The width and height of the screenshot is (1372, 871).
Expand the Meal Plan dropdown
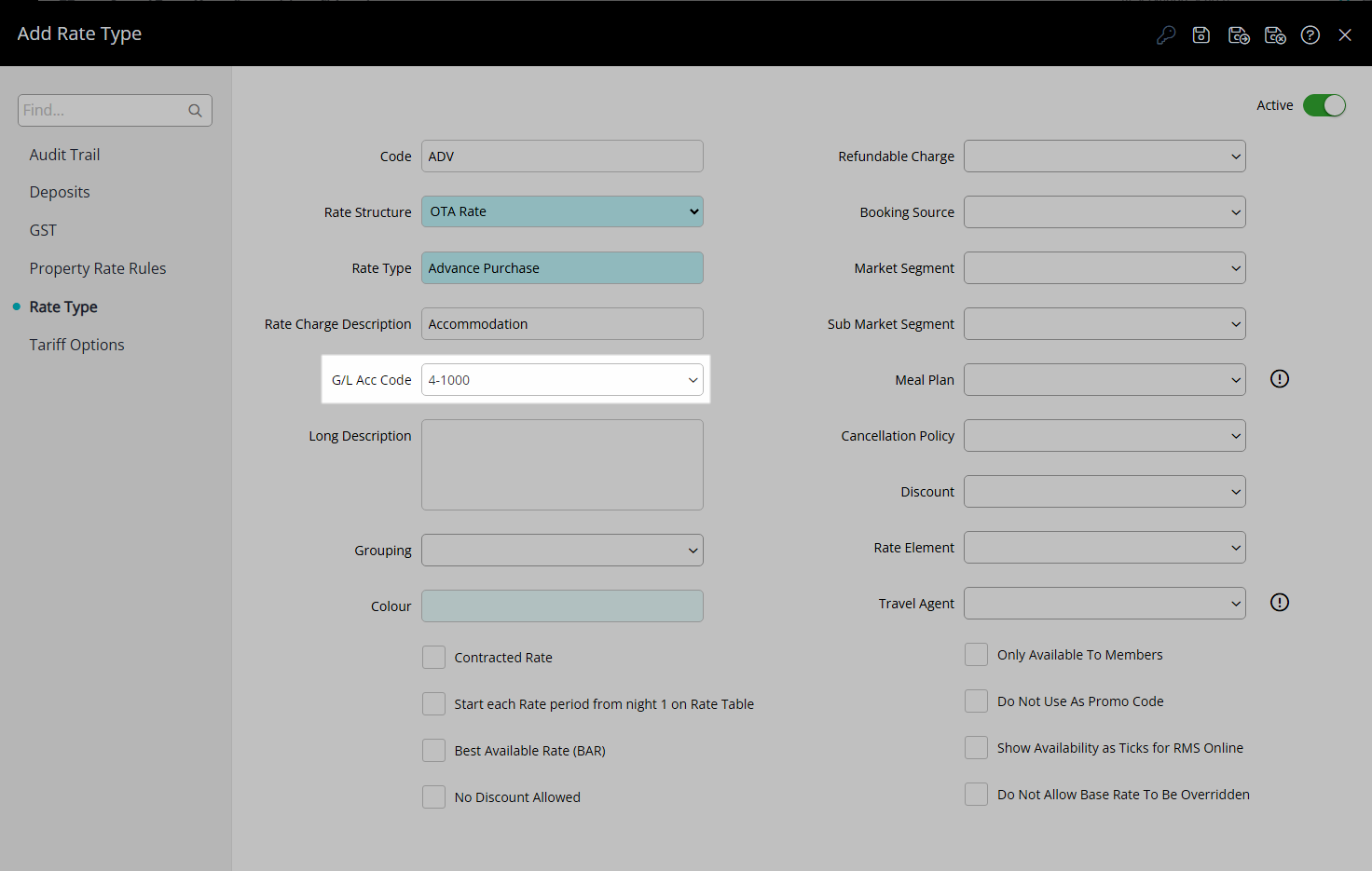pos(1104,380)
